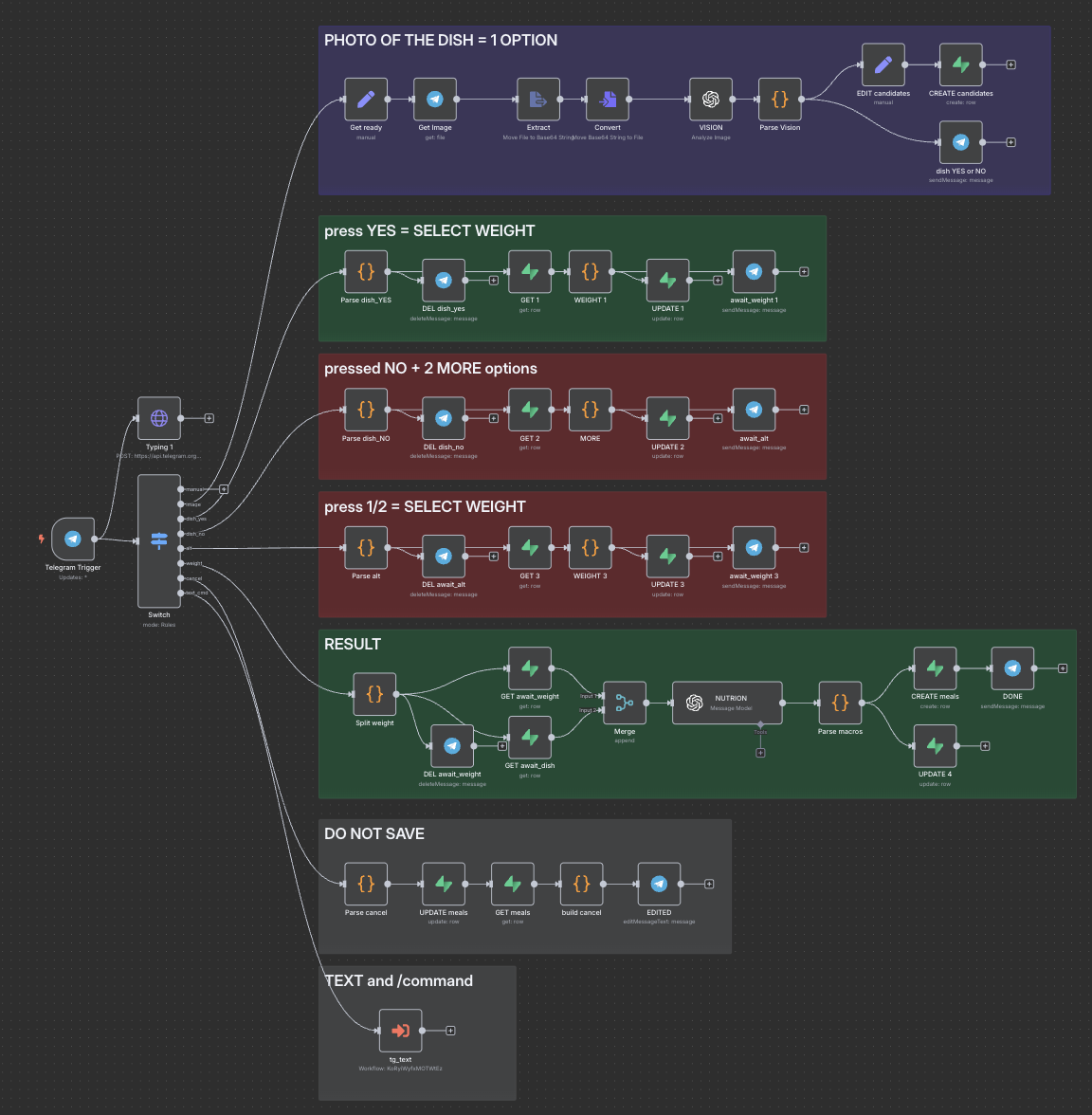Select the DO NOT SAVE sticky title

(x=374, y=834)
